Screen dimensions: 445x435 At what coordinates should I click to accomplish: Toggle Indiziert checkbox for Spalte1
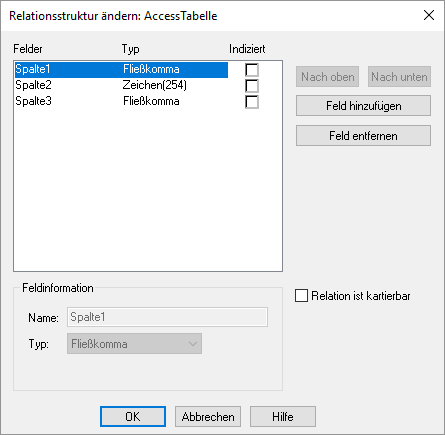252,70
